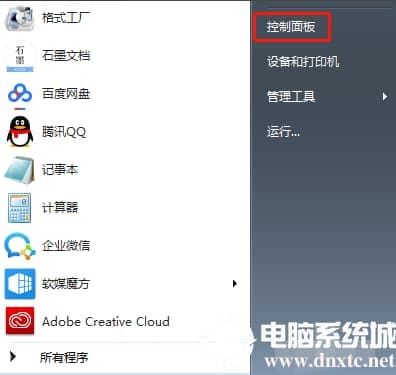Open the Adobe Creative Cloud red icon
Viewport: 396px width, 375px height.
(x=20, y=321)
